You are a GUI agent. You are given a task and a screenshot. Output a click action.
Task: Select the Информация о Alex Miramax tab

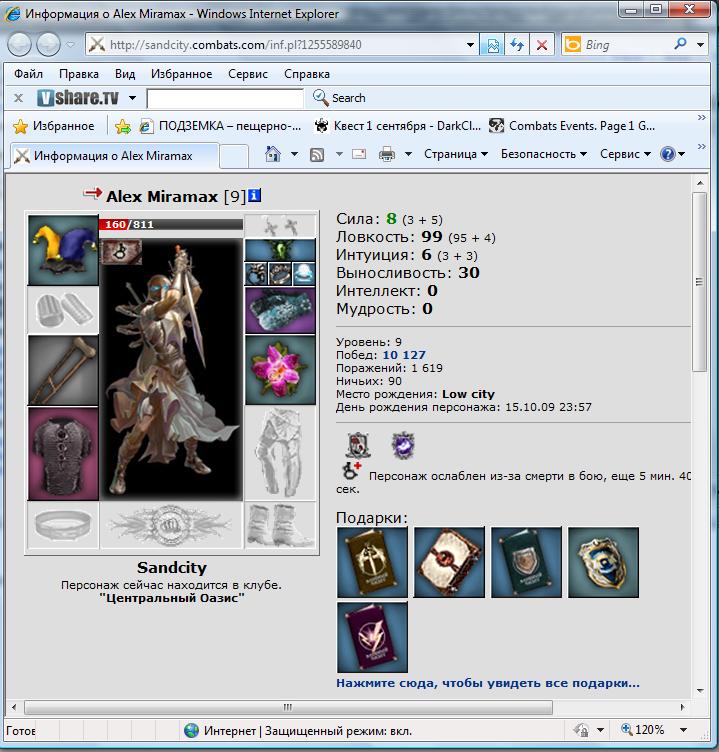(x=114, y=156)
